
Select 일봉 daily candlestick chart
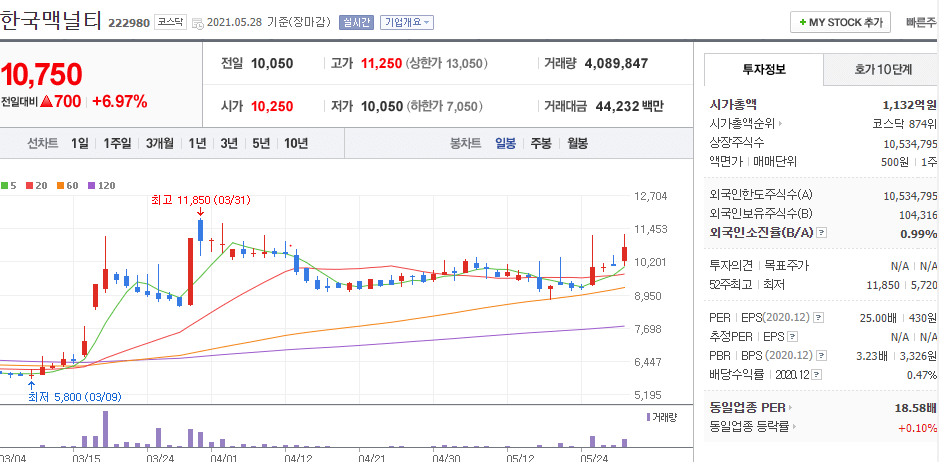pos(505,144)
